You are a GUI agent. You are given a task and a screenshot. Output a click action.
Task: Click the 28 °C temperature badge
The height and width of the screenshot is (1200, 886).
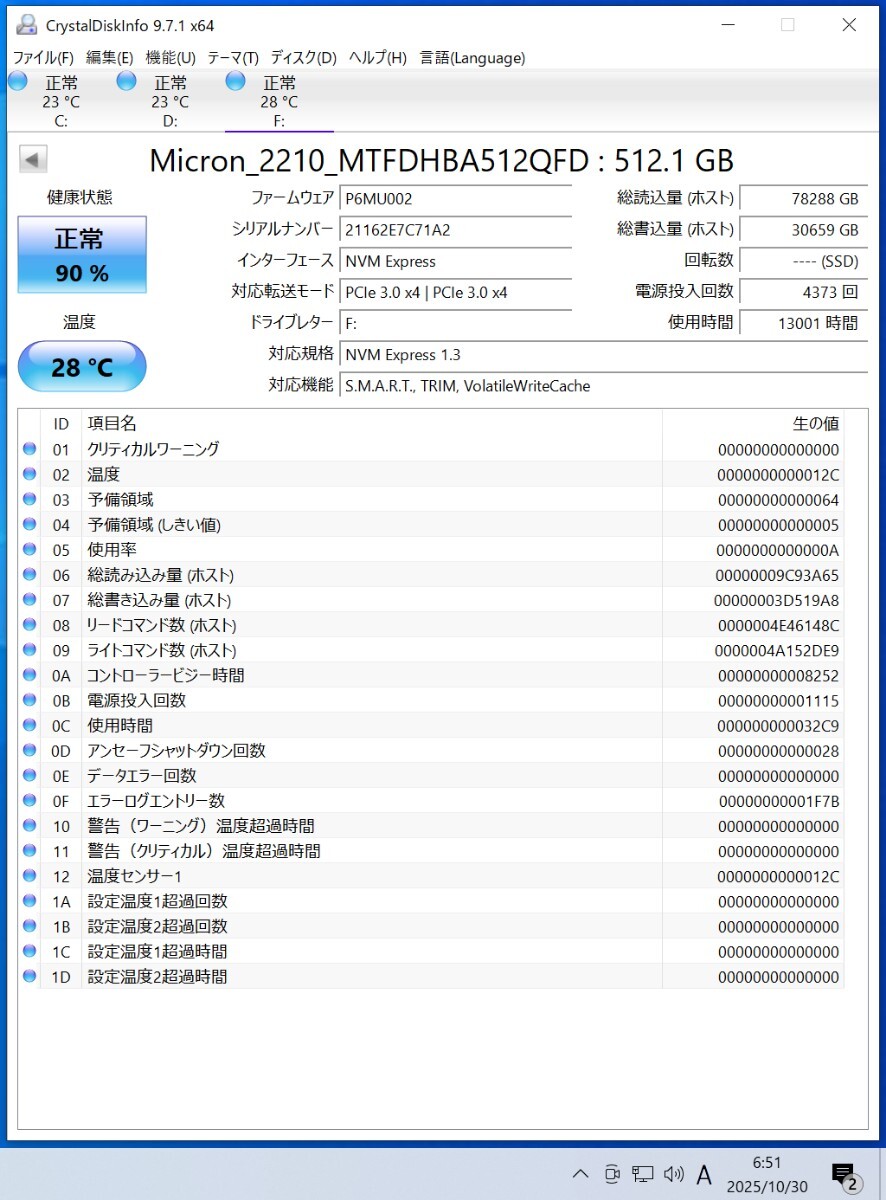pos(81,367)
